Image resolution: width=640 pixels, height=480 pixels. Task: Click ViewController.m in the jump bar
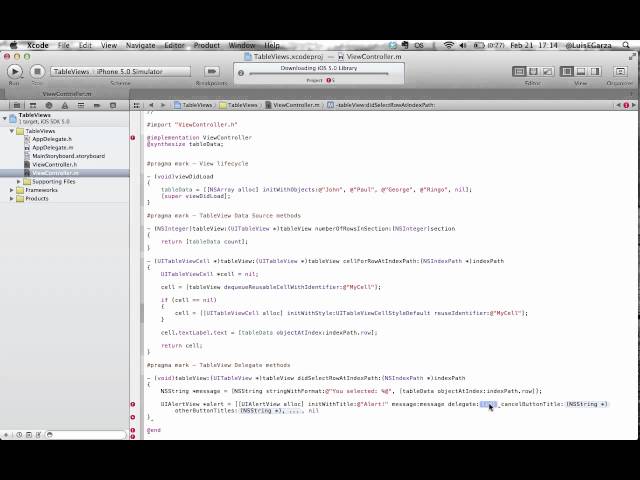292,105
